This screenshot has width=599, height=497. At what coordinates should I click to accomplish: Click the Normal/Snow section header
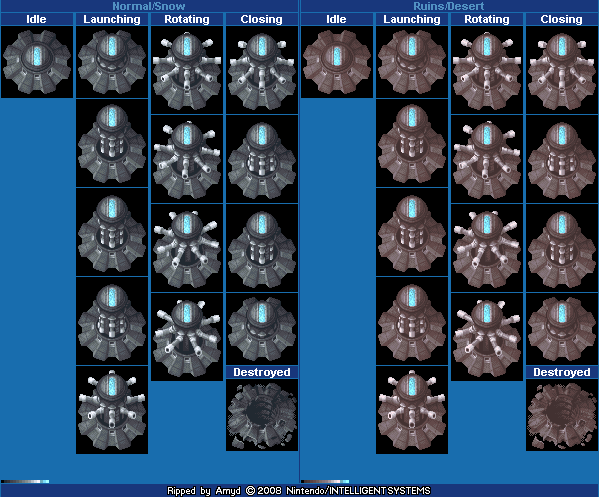[x=149, y=6]
